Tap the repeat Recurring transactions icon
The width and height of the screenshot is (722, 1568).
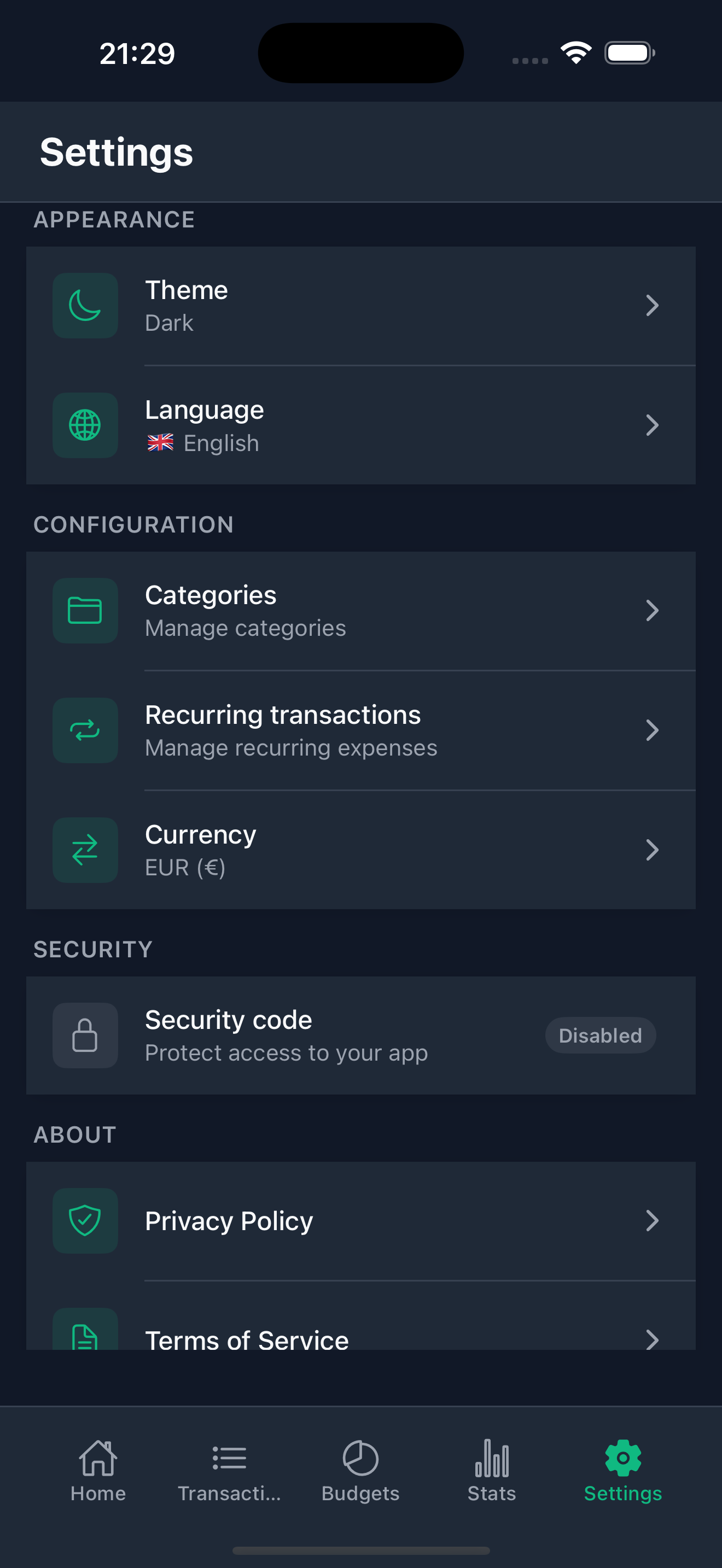click(85, 730)
